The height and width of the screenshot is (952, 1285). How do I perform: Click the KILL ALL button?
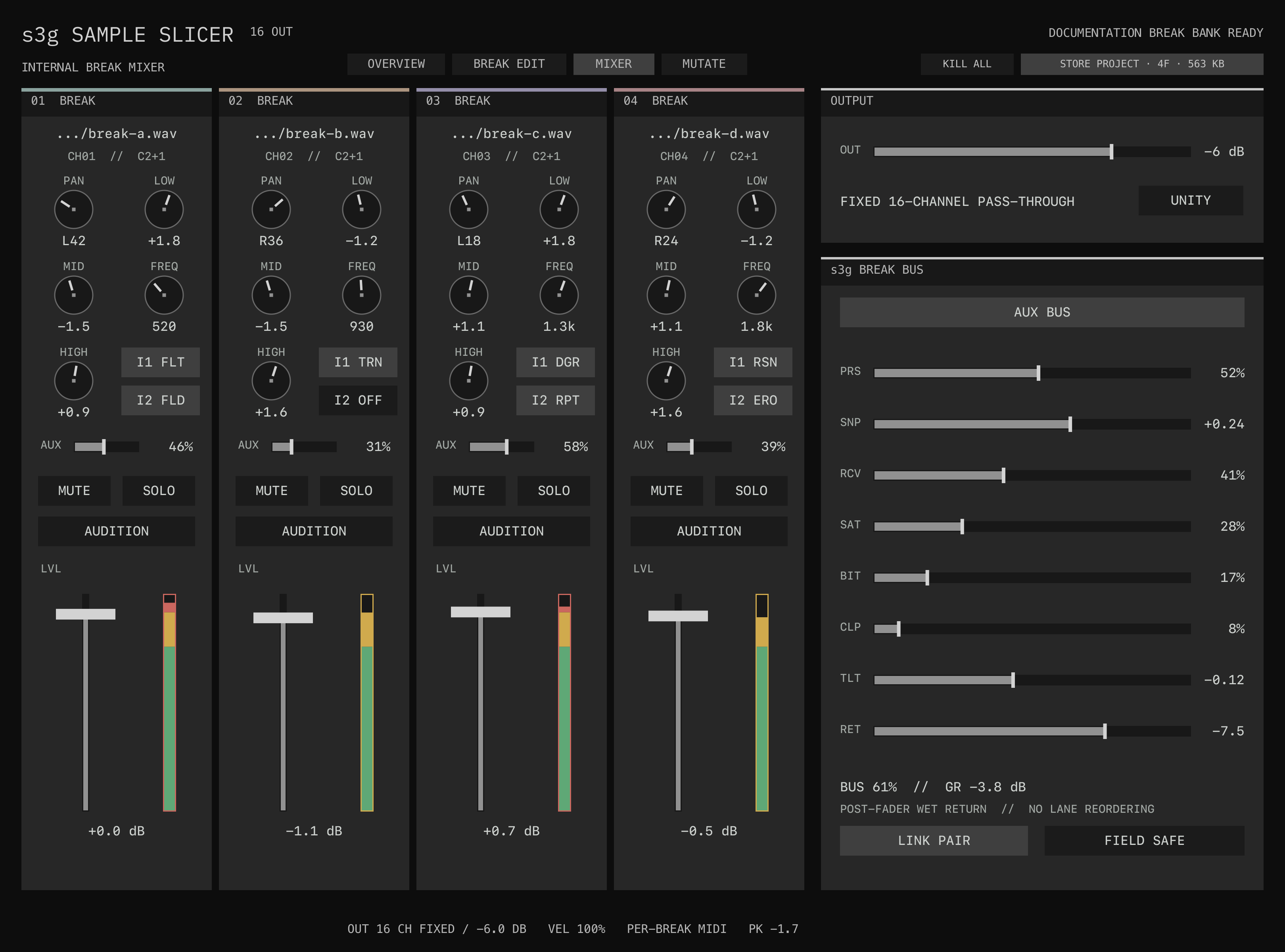click(967, 64)
